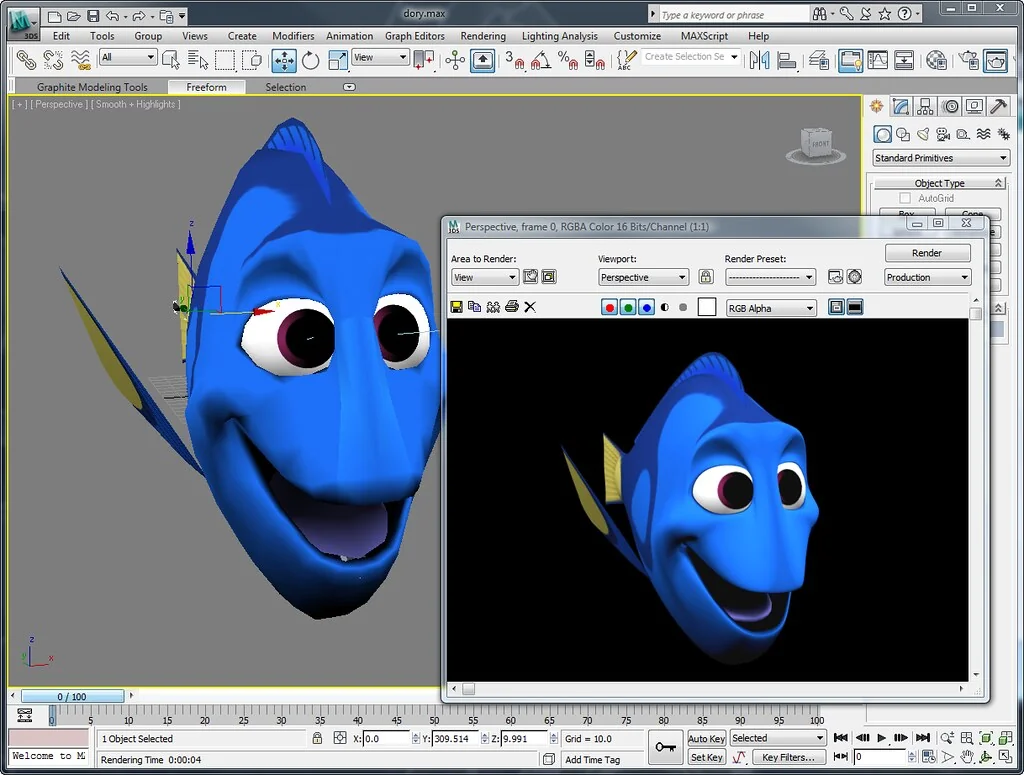Clear the rendered image with X icon
This screenshot has height=775, width=1024.
click(x=530, y=307)
